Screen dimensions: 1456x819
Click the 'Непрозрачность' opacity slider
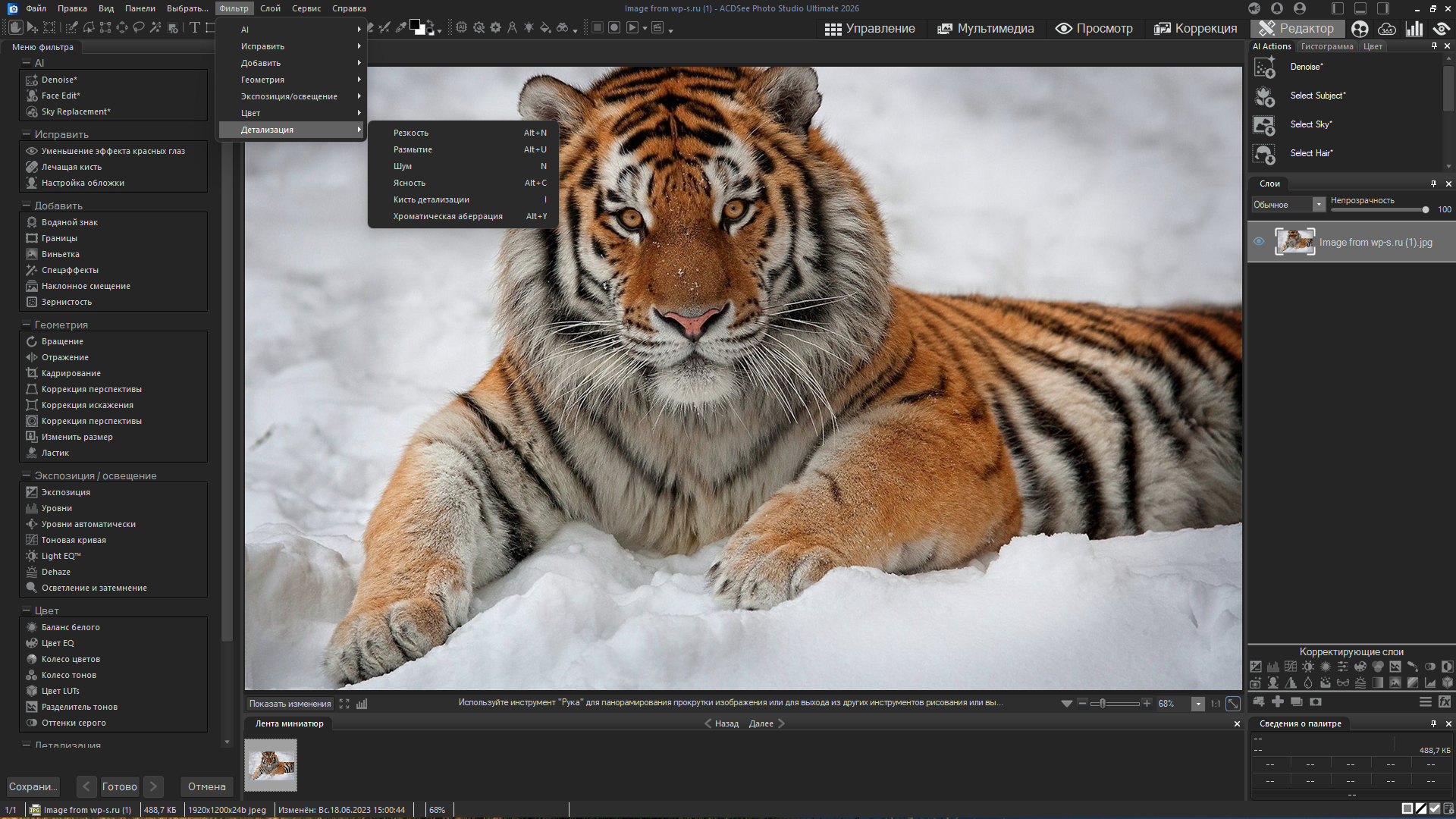pyautogui.click(x=1378, y=210)
